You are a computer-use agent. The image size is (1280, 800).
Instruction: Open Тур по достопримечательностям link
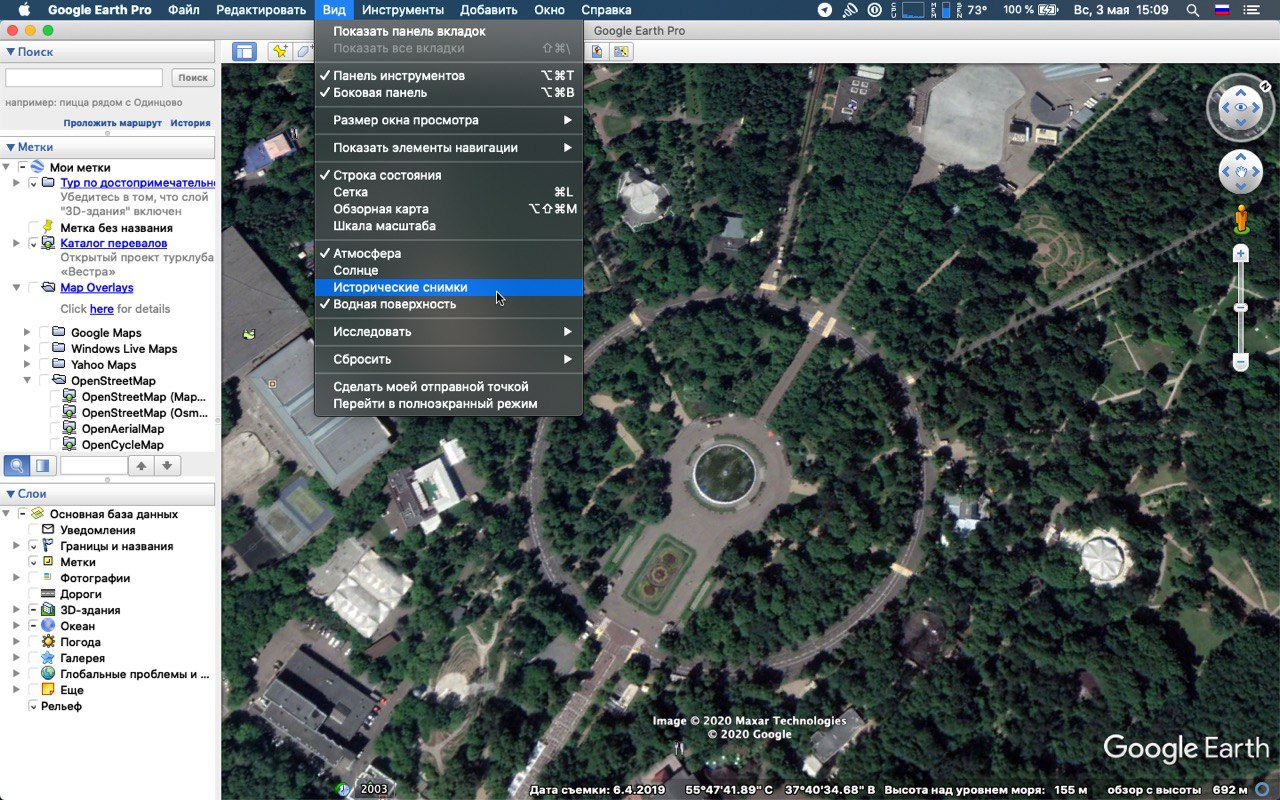pos(138,183)
